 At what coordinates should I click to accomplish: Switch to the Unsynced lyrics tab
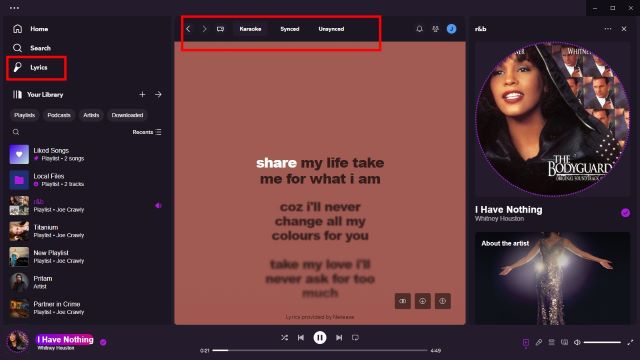pyautogui.click(x=331, y=29)
